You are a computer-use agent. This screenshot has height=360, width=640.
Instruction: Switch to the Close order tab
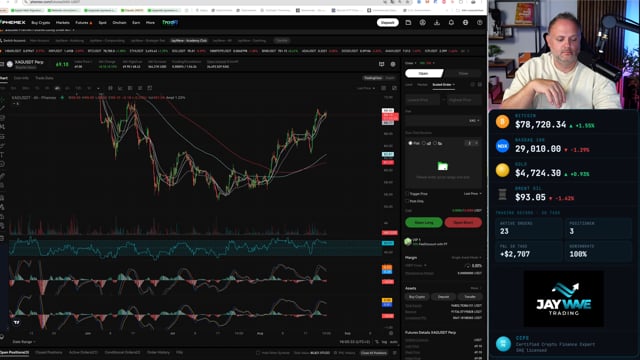[x=464, y=73]
